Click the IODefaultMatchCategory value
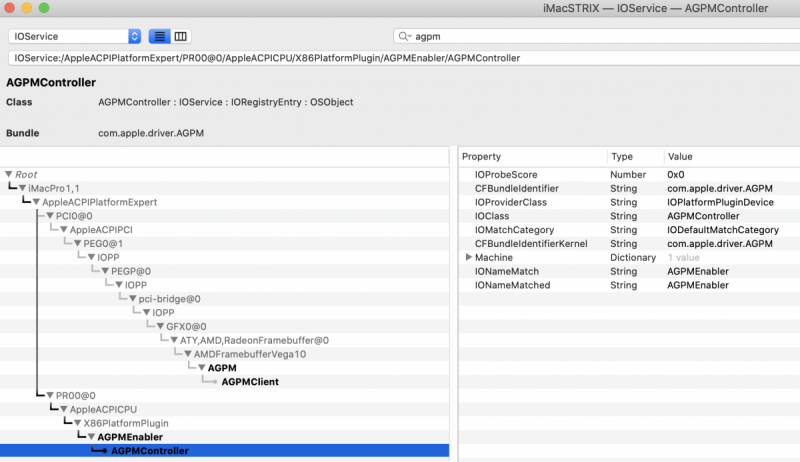This screenshot has height=462, width=800. coord(723,229)
